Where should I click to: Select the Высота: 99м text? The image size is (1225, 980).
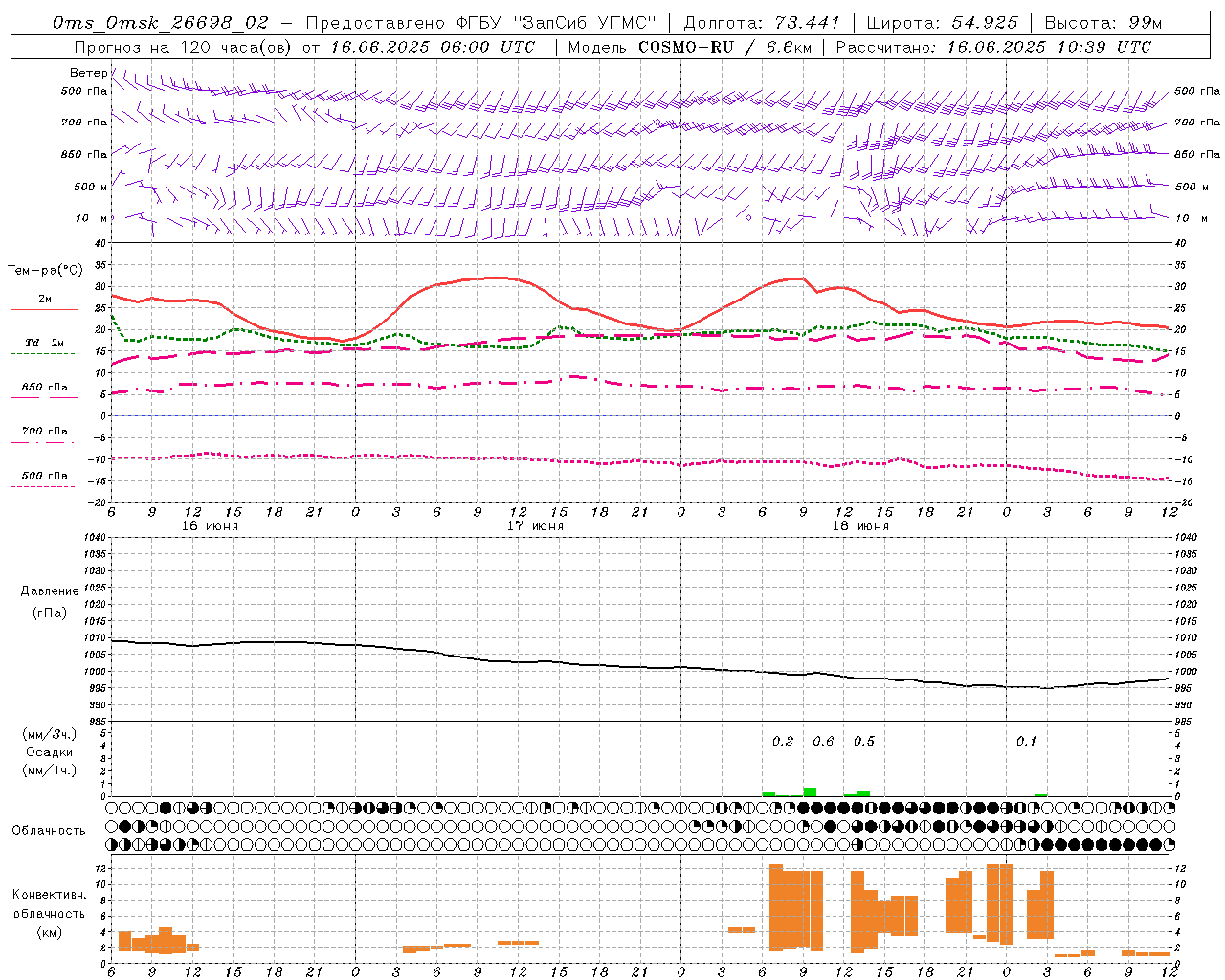pos(1103,23)
